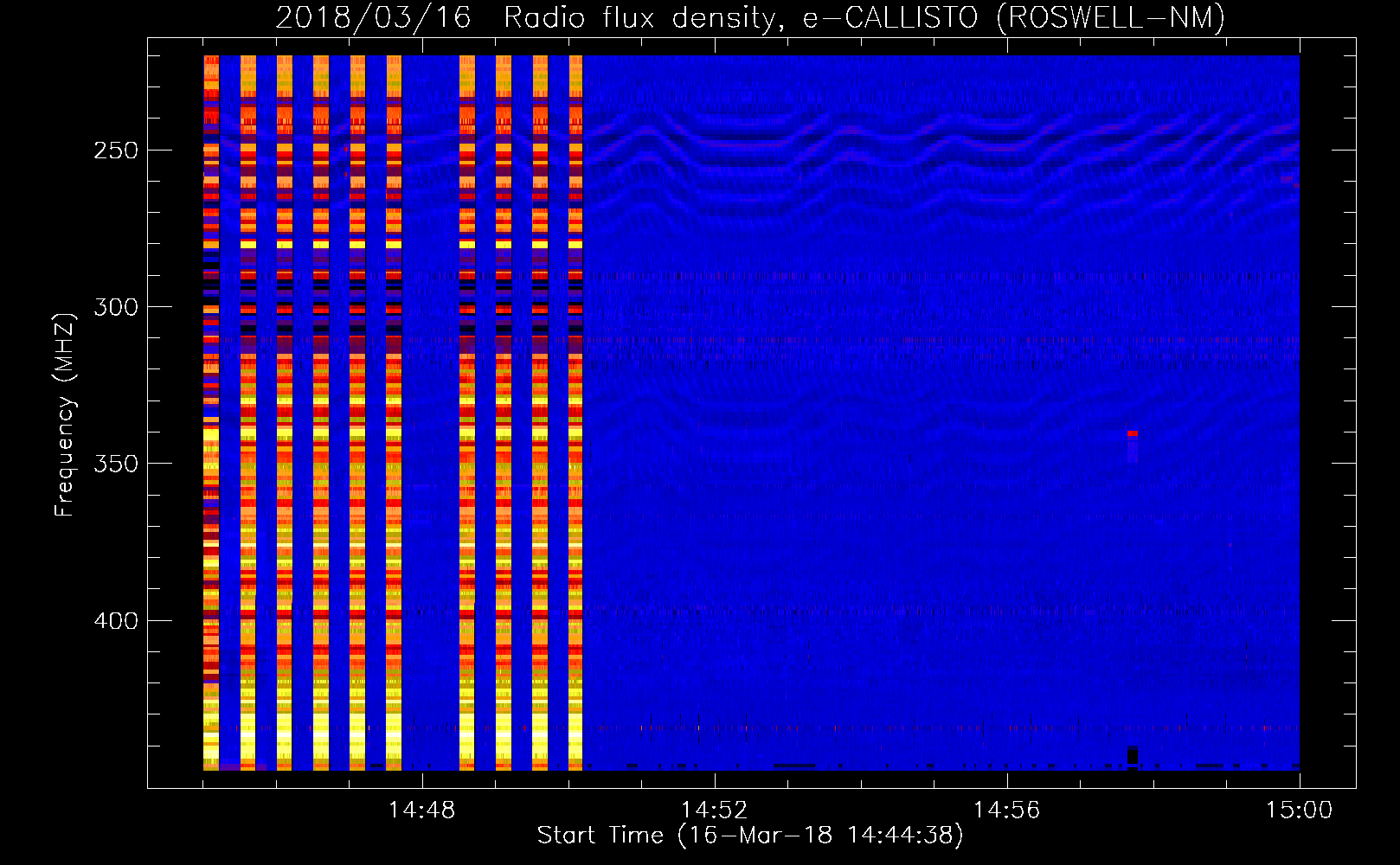Click the '14:48' time axis label
1400x865 pixels.
[421, 811]
